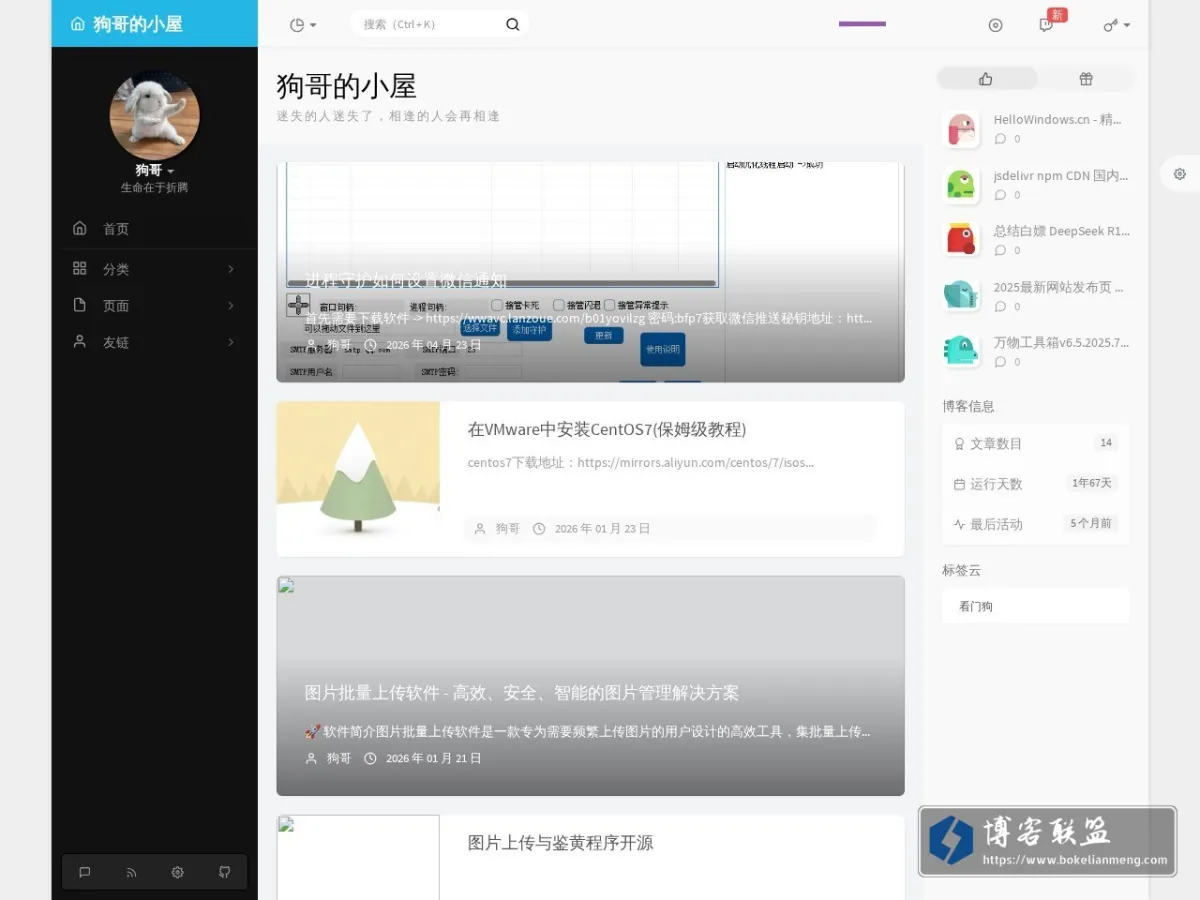The height and width of the screenshot is (900, 1200).
Task: Click the teal elephant thumbnail for 2025最新网站
Action: point(961,296)
